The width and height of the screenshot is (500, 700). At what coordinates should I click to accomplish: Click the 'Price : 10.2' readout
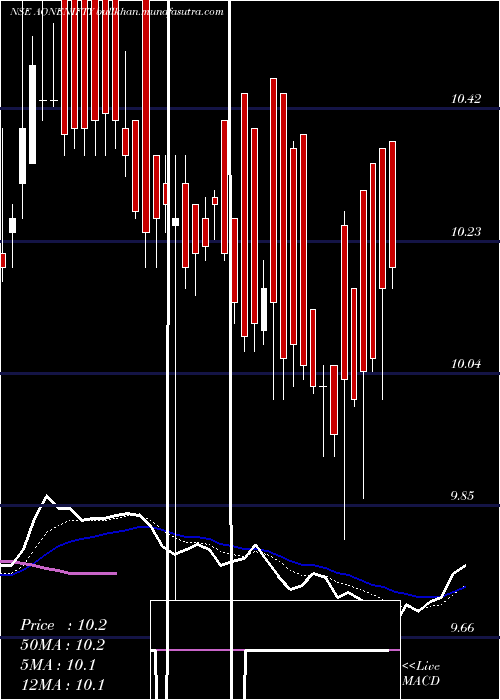coord(63,625)
